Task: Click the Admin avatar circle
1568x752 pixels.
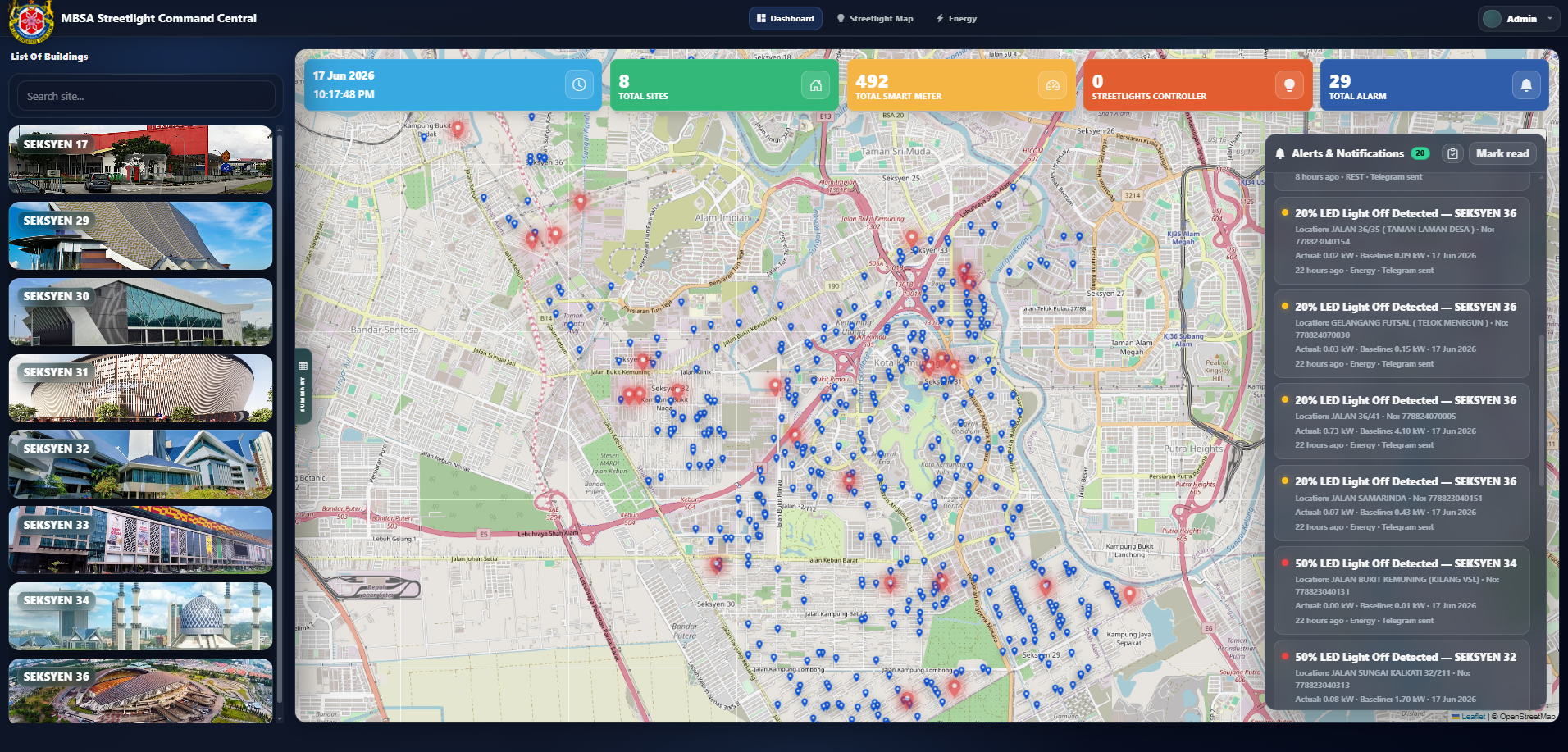Action: tap(1492, 18)
